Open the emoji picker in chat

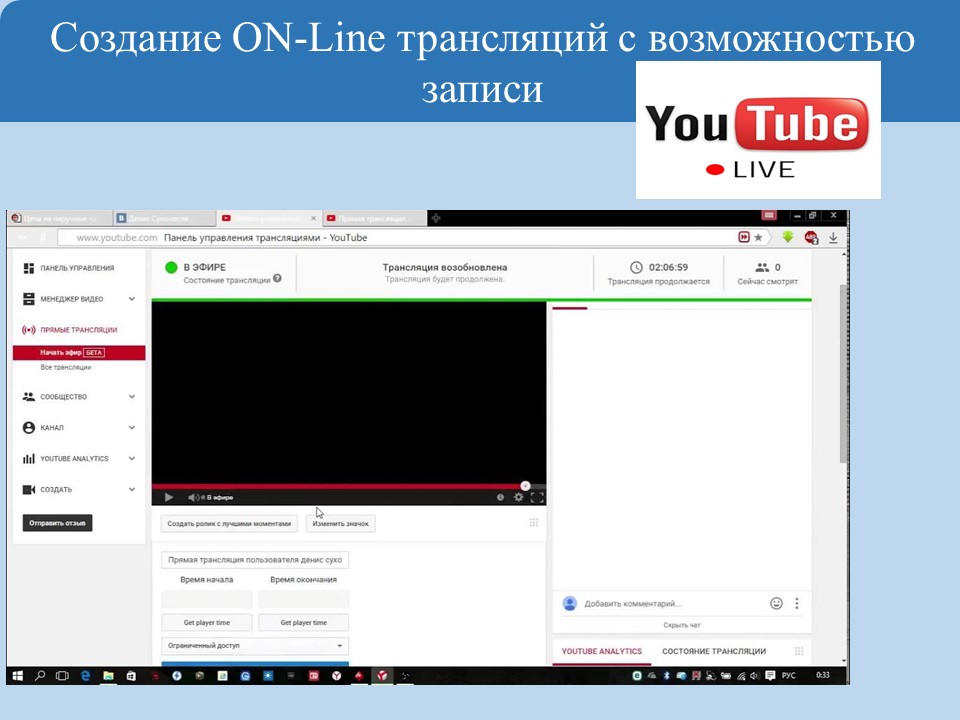click(x=776, y=603)
